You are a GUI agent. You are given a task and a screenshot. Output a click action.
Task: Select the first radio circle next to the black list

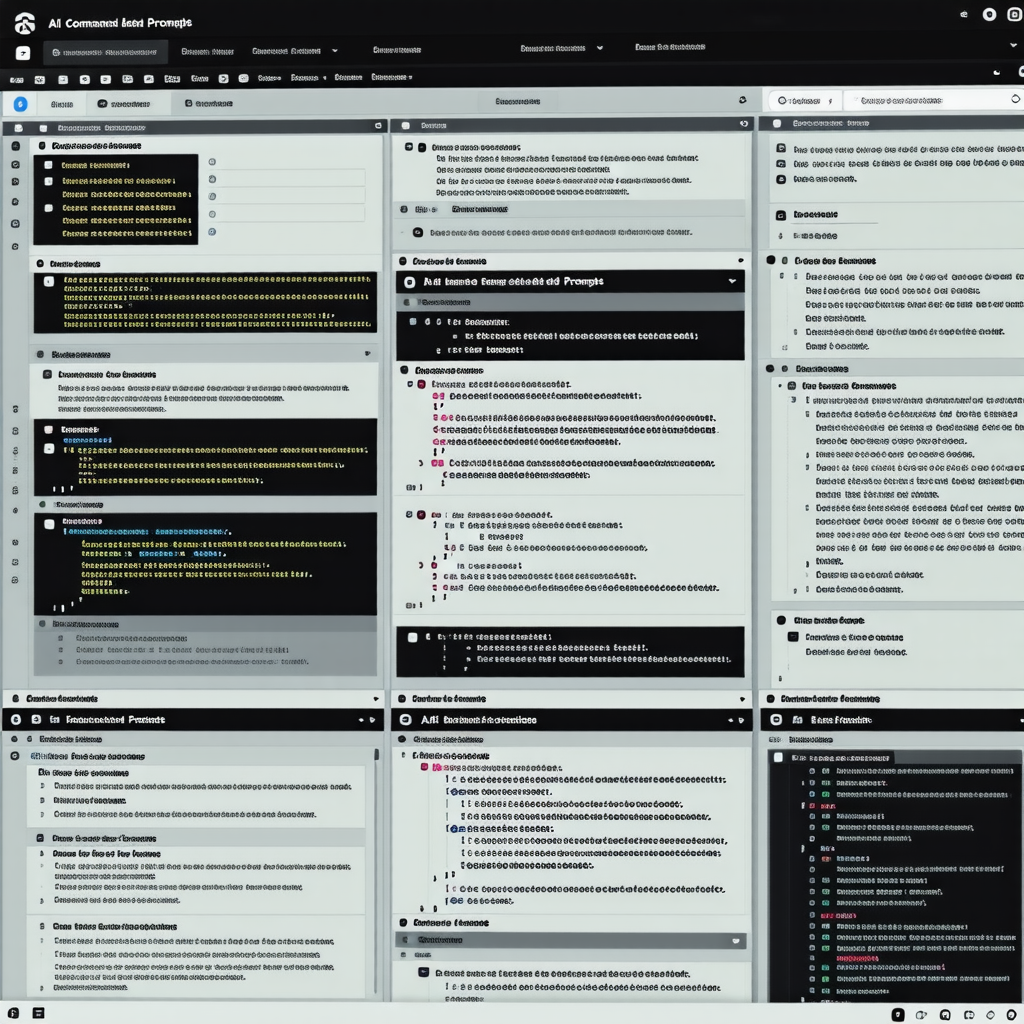click(x=212, y=162)
